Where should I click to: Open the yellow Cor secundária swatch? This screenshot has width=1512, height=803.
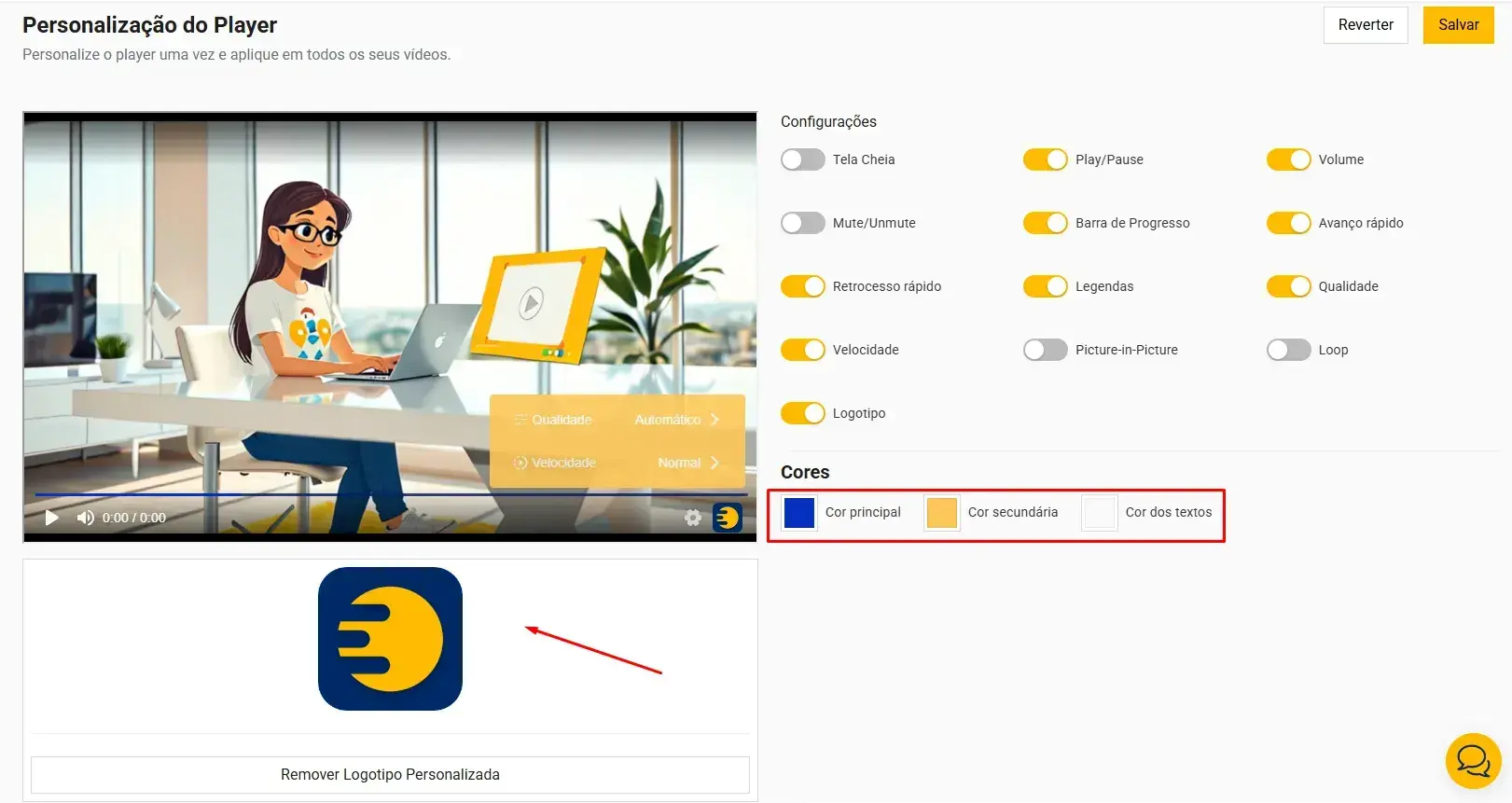[x=941, y=513]
